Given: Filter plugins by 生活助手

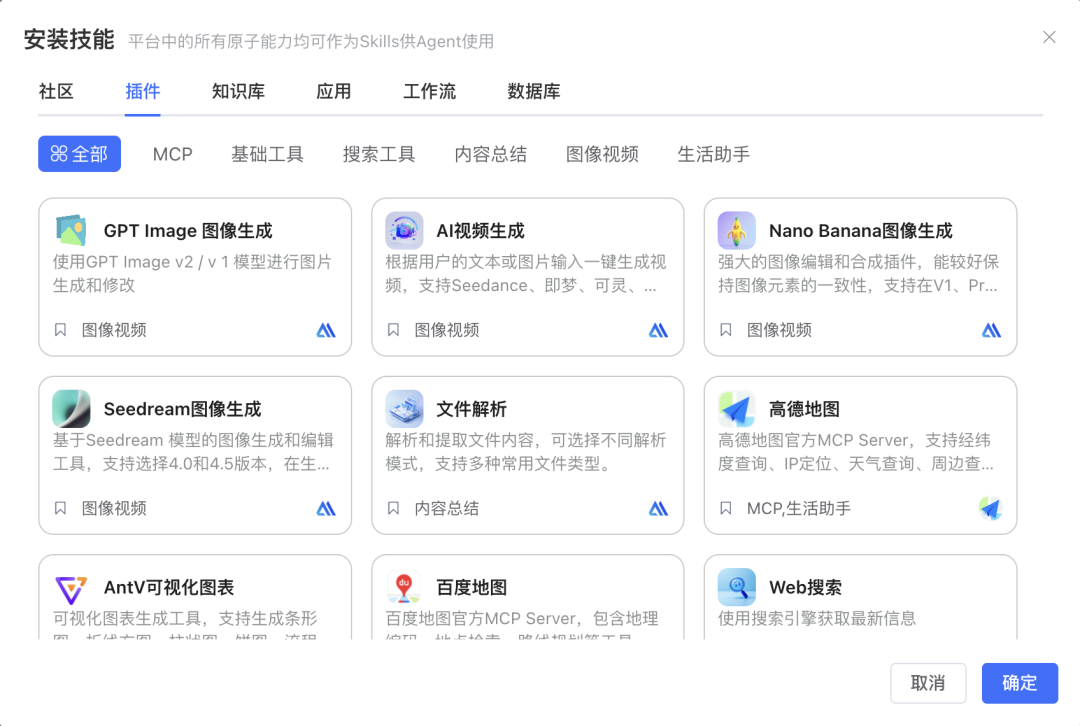Looking at the screenshot, I should click(x=714, y=154).
